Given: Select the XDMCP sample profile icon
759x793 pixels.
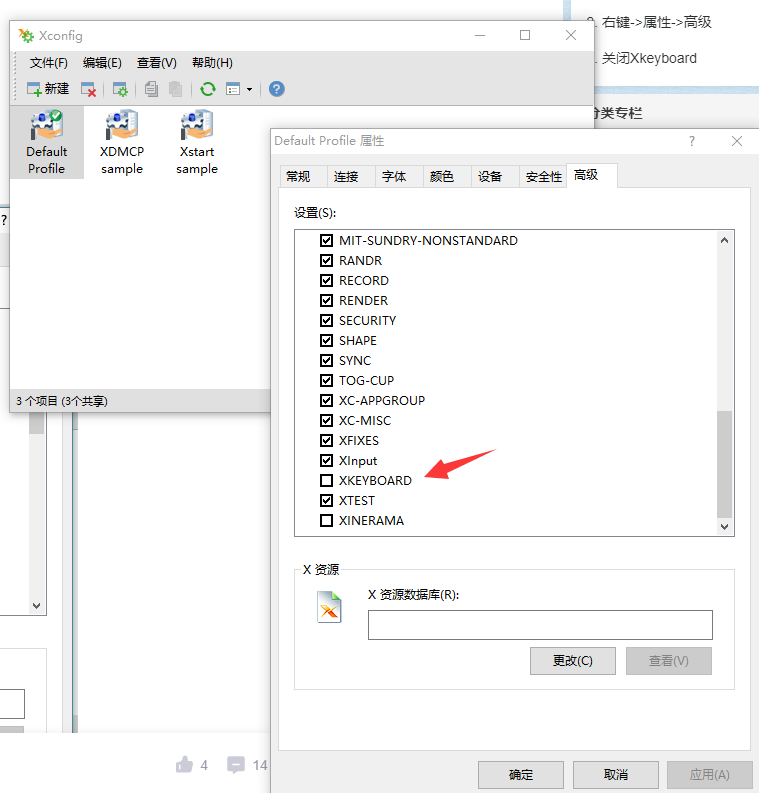Looking at the screenshot, I should 122,143.
